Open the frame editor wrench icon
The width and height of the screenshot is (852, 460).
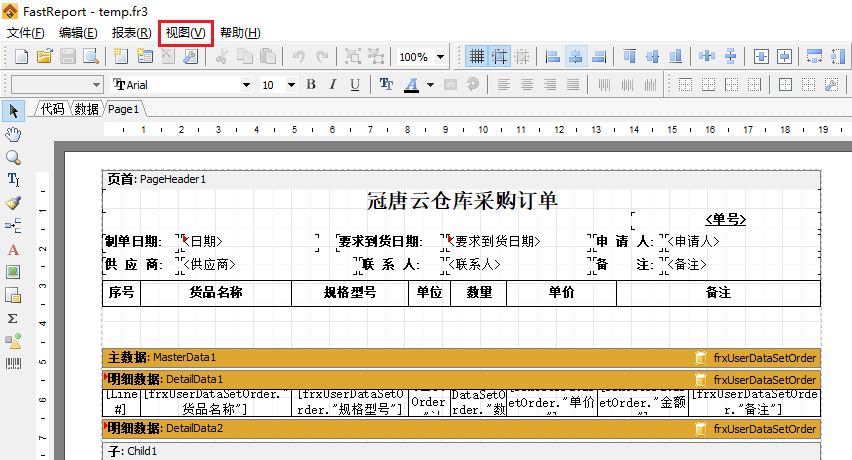click(x=831, y=85)
